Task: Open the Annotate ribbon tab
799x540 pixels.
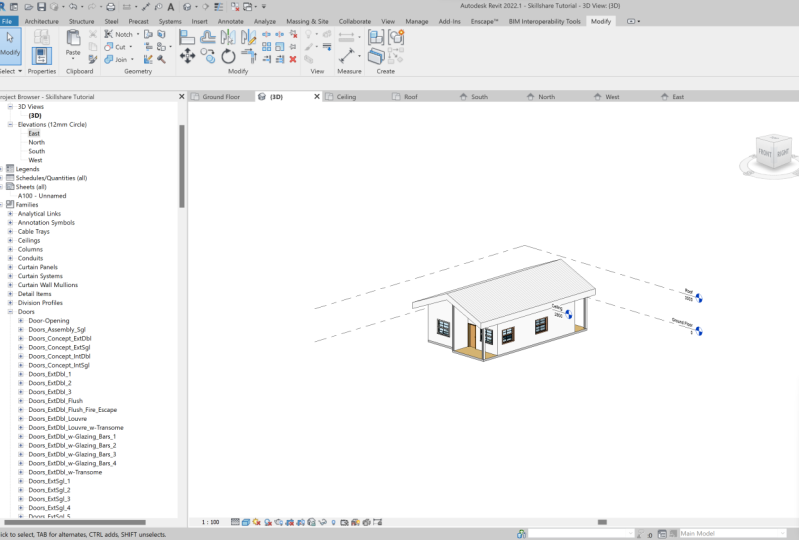Action: click(x=230, y=21)
